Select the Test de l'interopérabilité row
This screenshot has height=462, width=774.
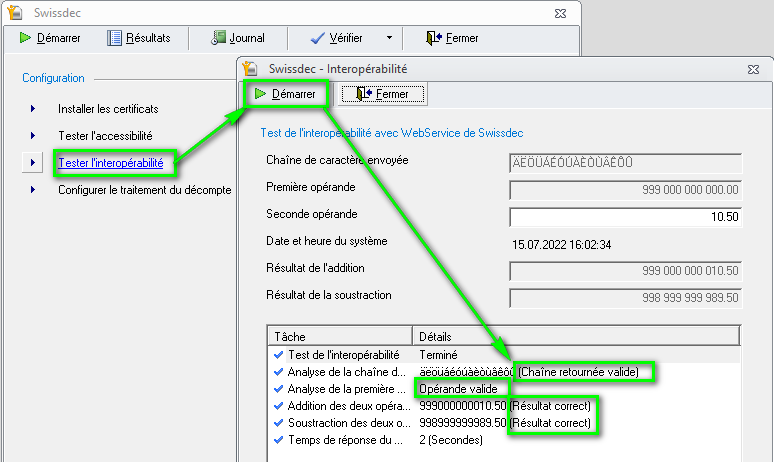coord(504,355)
